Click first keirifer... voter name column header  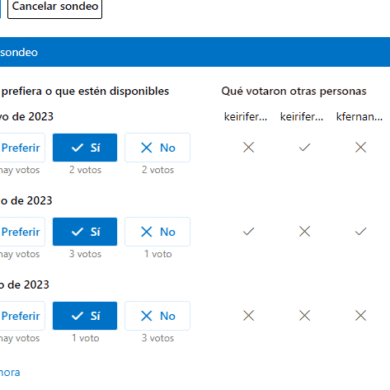tap(246, 117)
